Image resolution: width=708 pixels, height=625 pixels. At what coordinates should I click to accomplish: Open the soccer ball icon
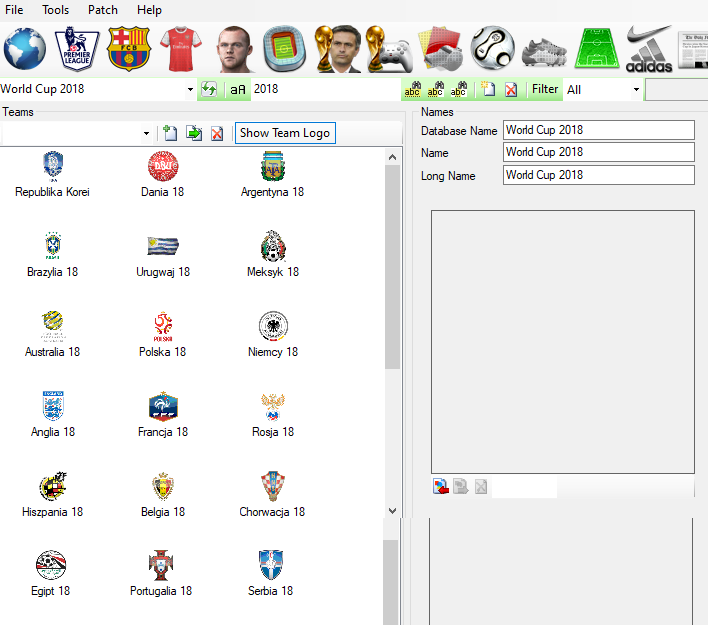493,47
